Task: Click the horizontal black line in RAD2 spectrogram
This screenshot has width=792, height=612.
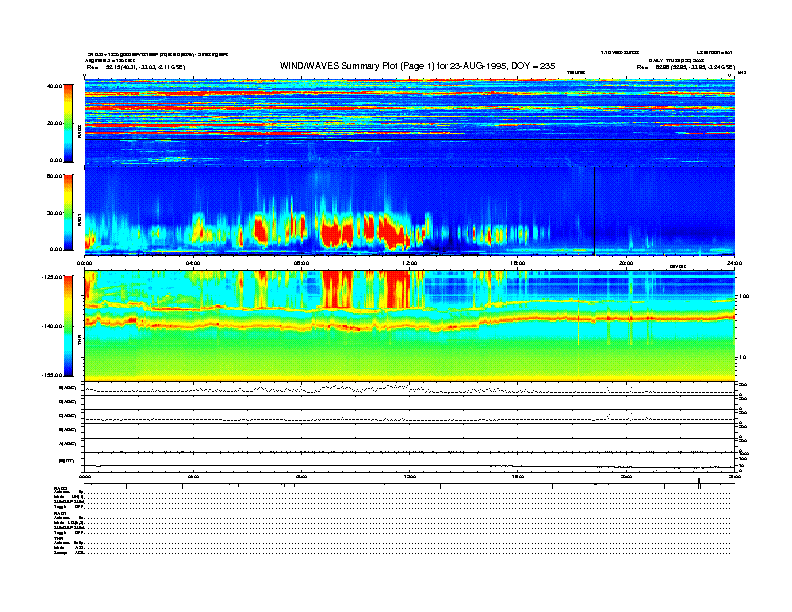Action: (410, 139)
